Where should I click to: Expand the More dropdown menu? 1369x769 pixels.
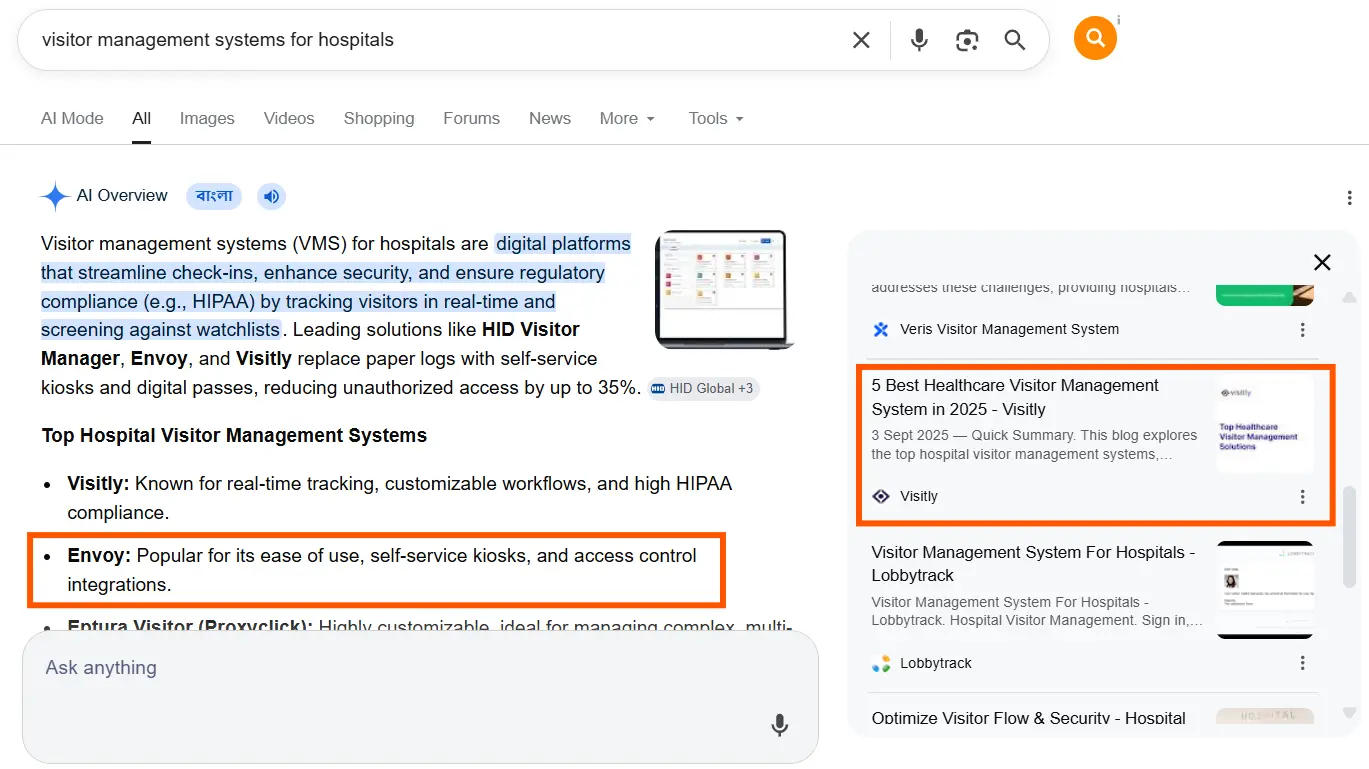pos(627,118)
